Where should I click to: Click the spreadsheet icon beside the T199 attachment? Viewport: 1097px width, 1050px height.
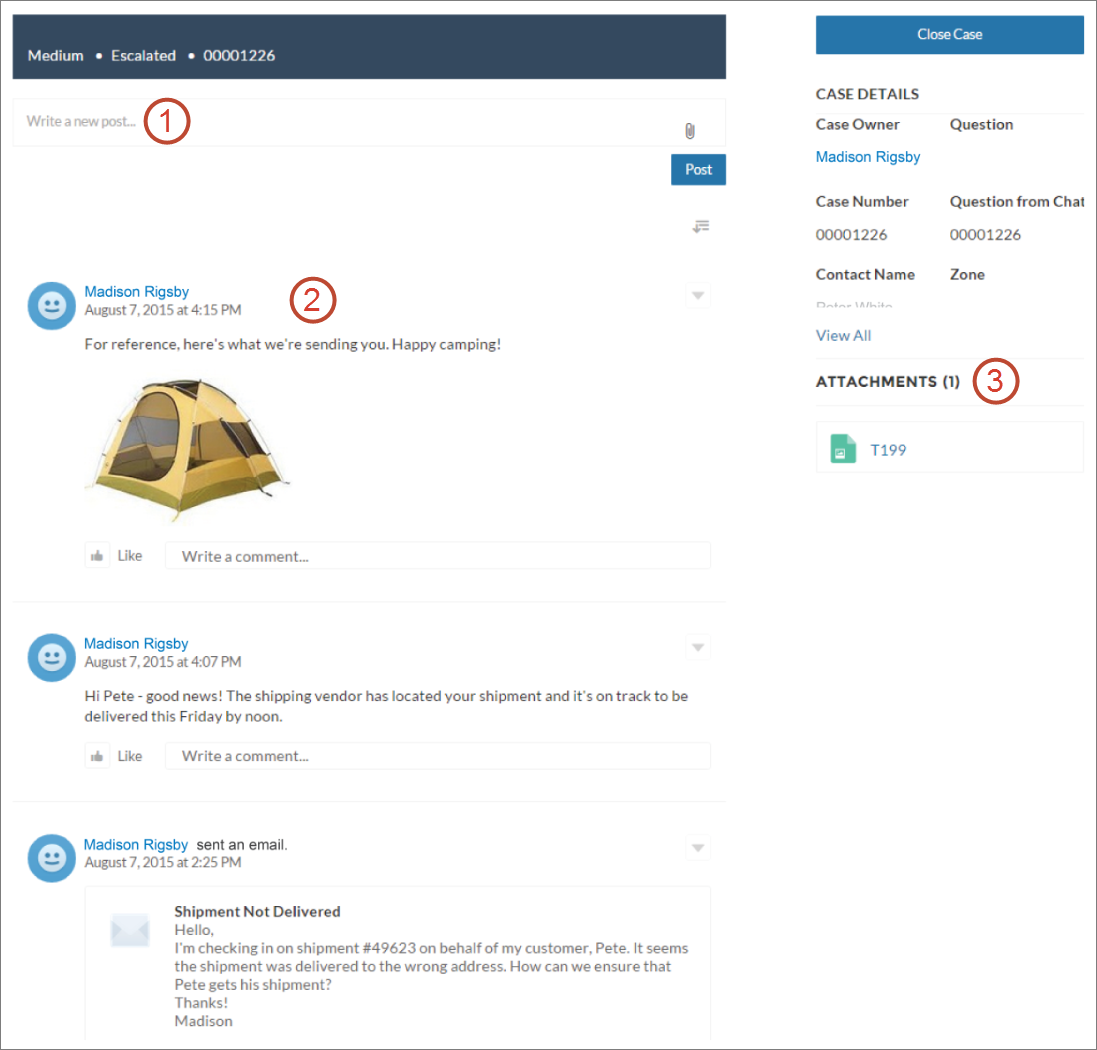point(843,449)
